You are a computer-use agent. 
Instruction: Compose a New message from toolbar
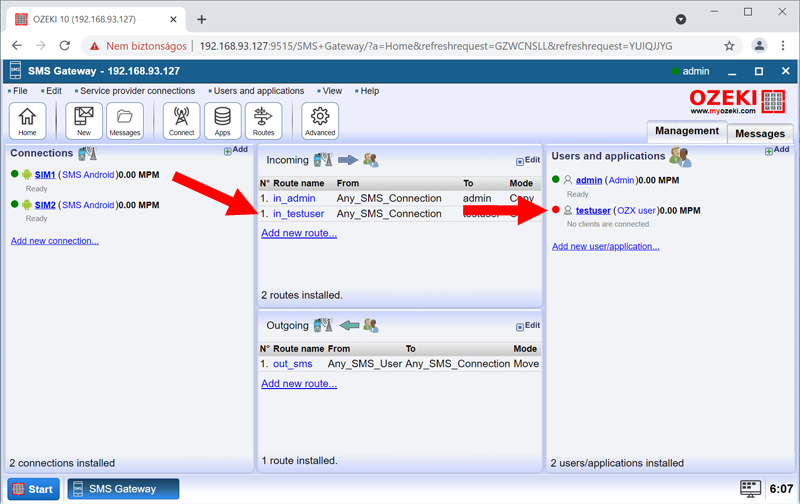[x=84, y=121]
